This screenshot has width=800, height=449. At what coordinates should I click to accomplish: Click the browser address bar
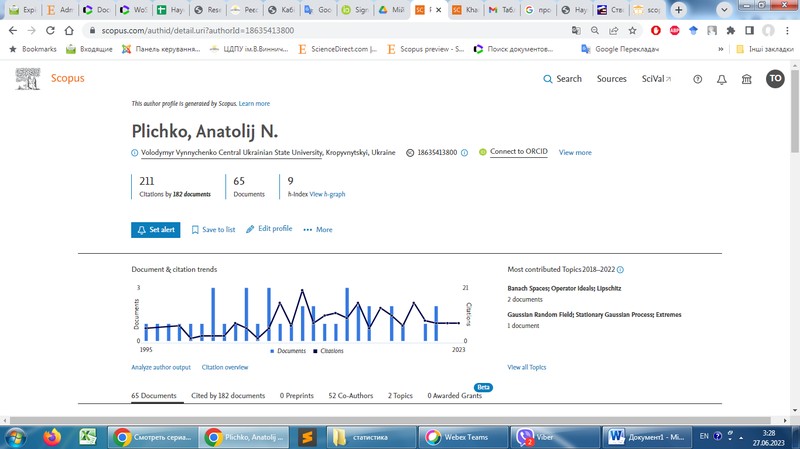(300, 31)
